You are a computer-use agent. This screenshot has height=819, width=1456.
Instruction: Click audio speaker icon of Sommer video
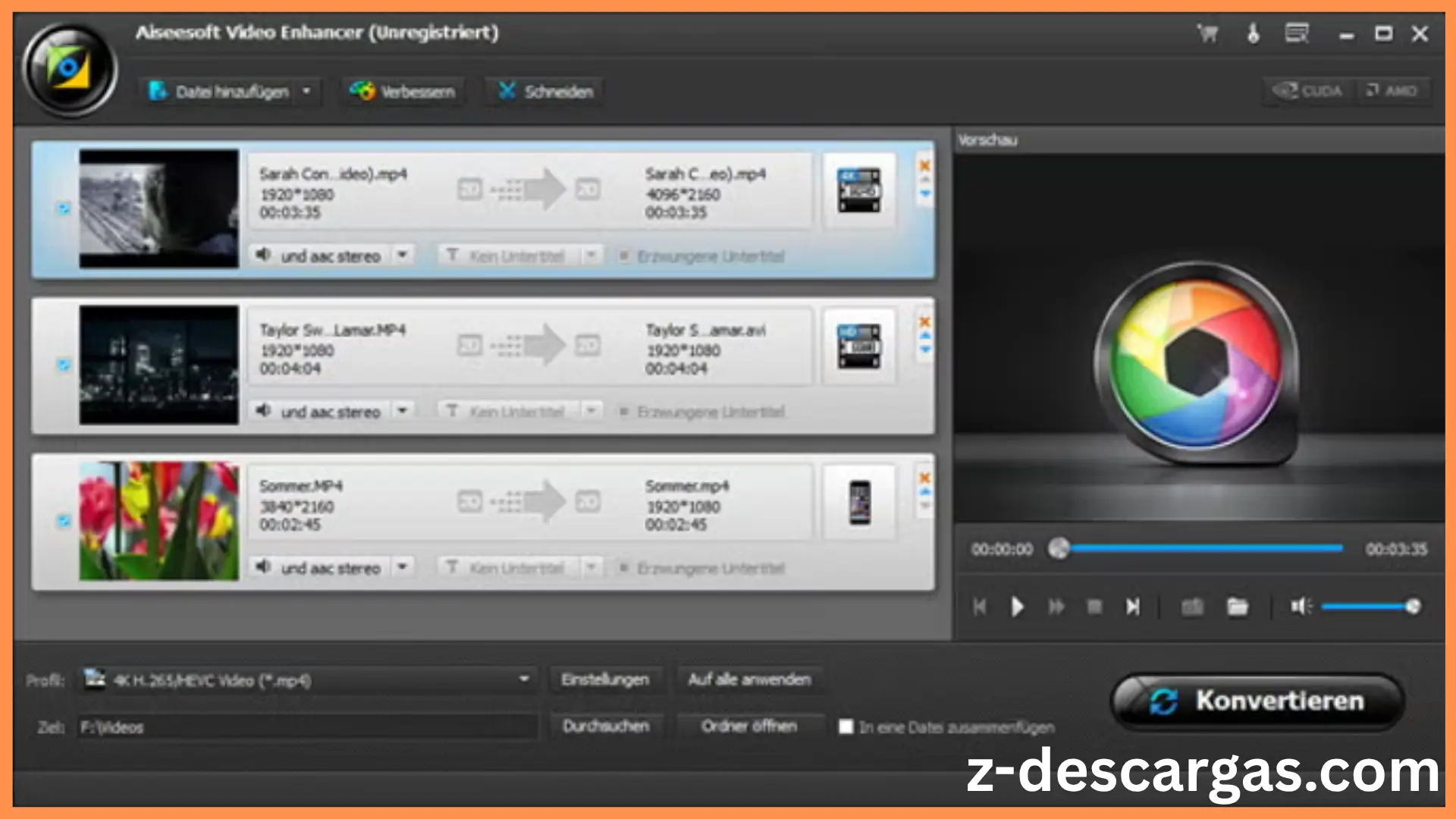[x=263, y=566]
